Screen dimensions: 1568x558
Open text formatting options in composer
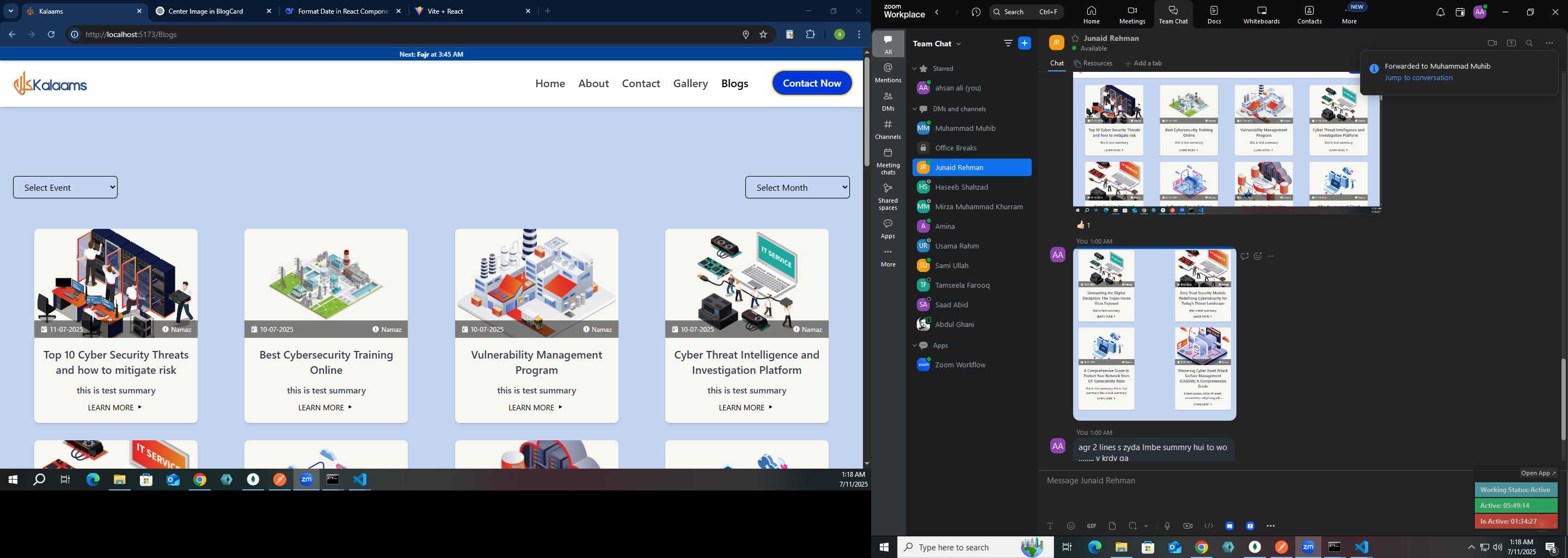pyautogui.click(x=1050, y=526)
